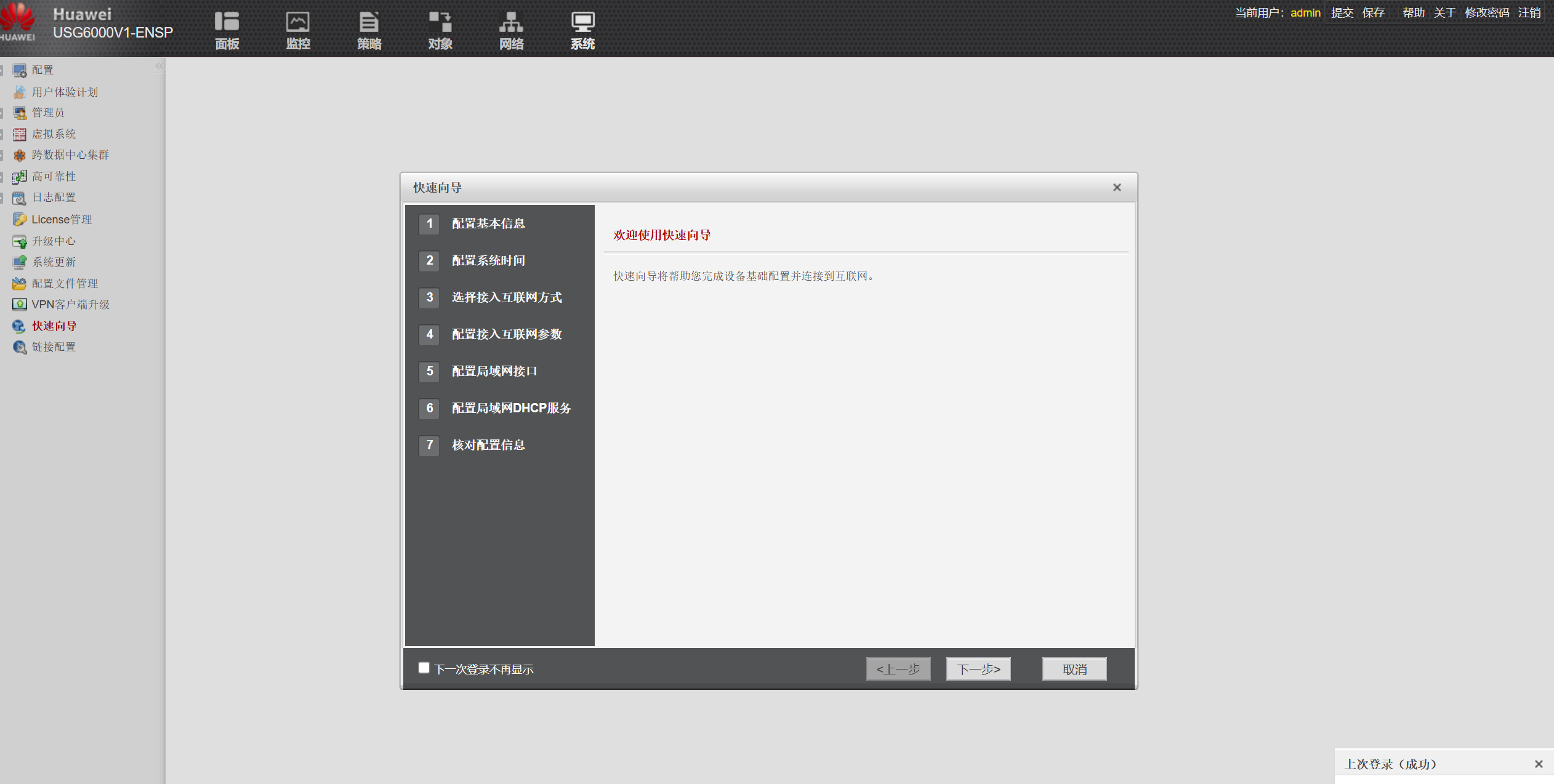Screen dimensions: 1554x784
Task: Select 链接配置 in sidebar
Action: (54, 347)
